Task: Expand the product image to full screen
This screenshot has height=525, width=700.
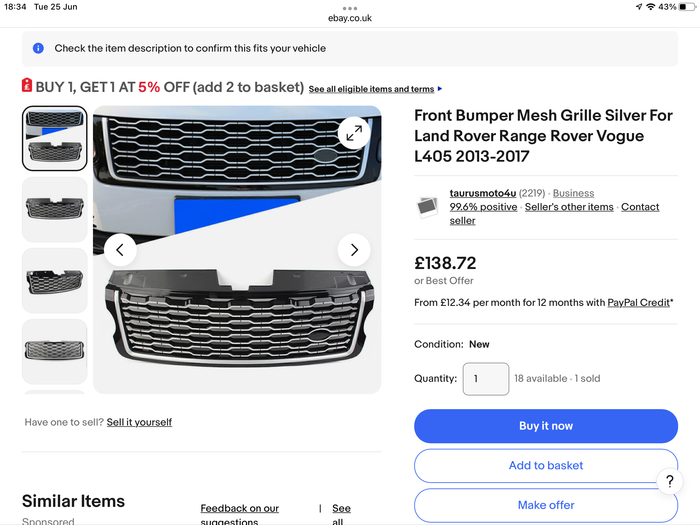Action: tap(354, 133)
